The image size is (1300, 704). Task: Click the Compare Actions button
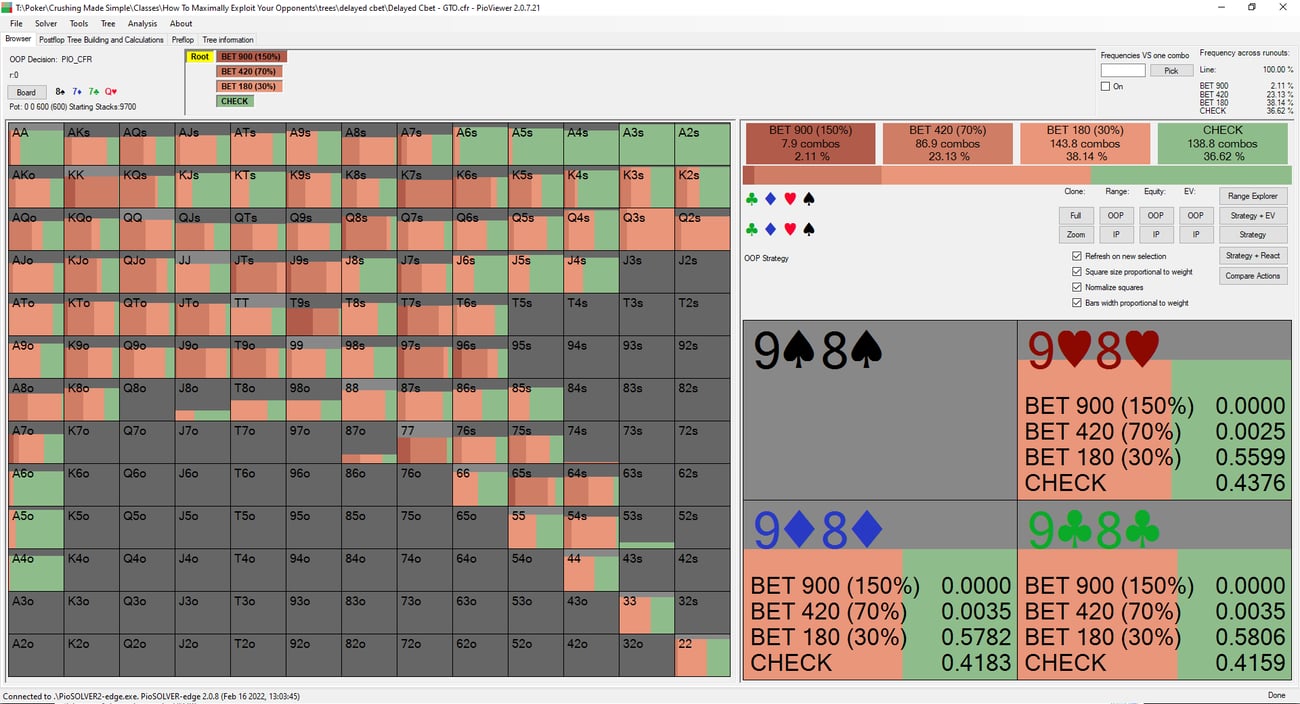click(x=1253, y=276)
